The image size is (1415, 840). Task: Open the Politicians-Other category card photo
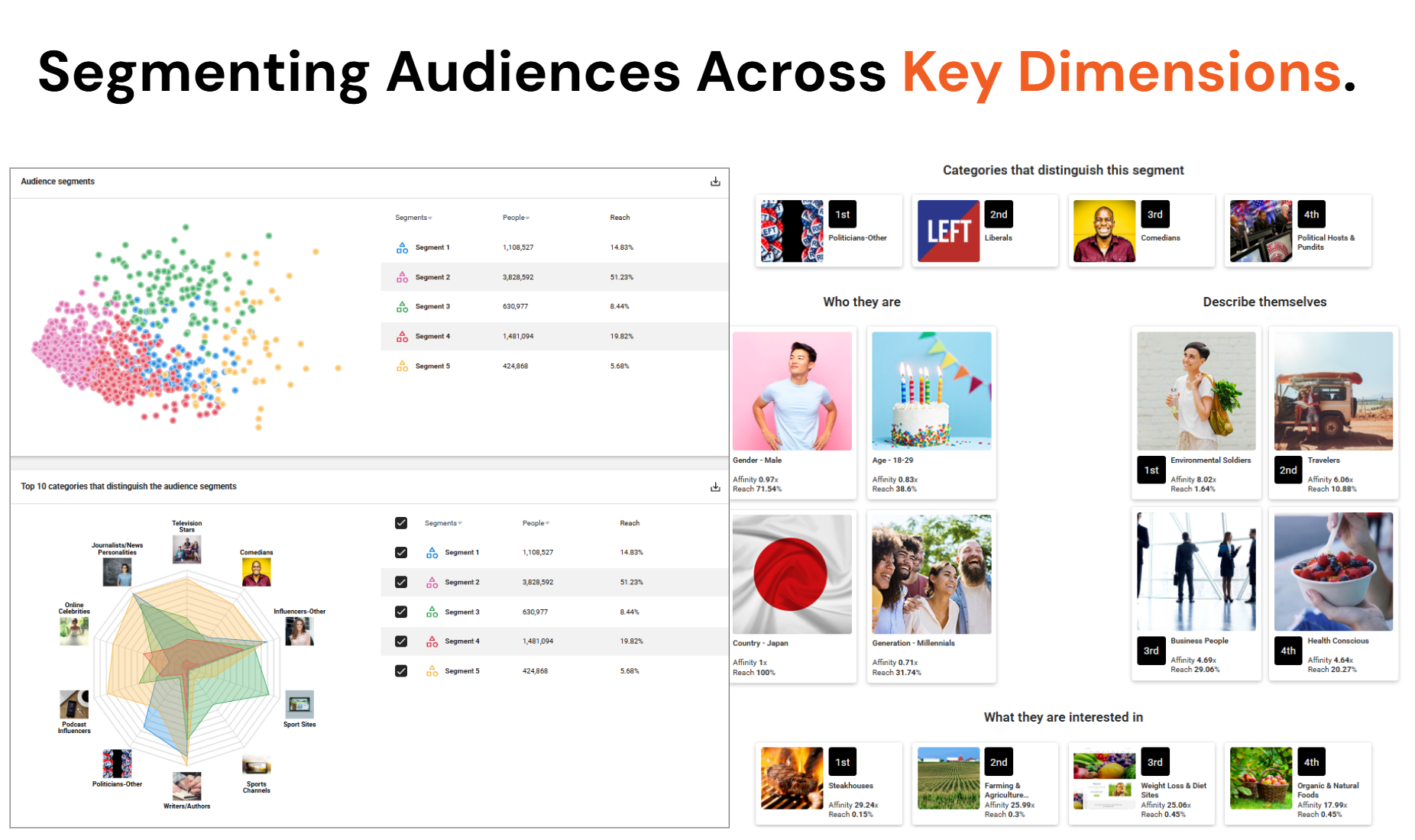792,231
